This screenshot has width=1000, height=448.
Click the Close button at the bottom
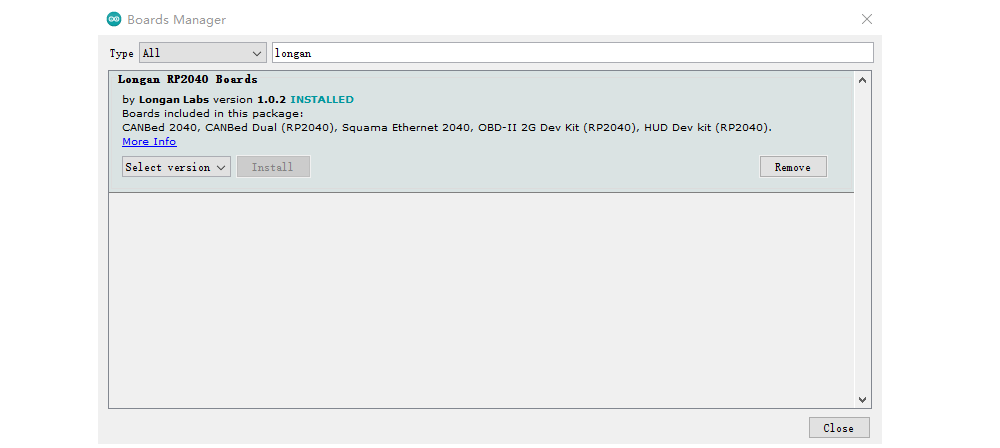839,428
